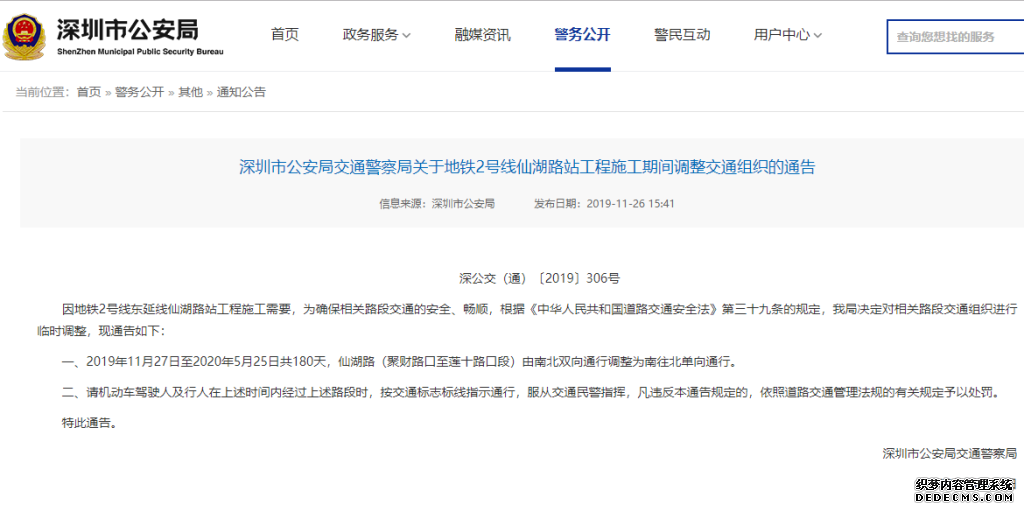The width and height of the screenshot is (1024, 512).
Task: Focus the 查询您想找的服务 search box
Action: (x=955, y=37)
